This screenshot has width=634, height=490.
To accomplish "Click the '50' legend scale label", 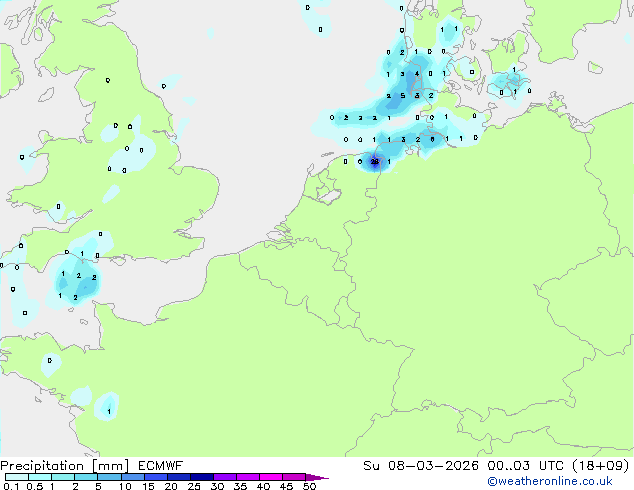I will [x=309, y=486].
